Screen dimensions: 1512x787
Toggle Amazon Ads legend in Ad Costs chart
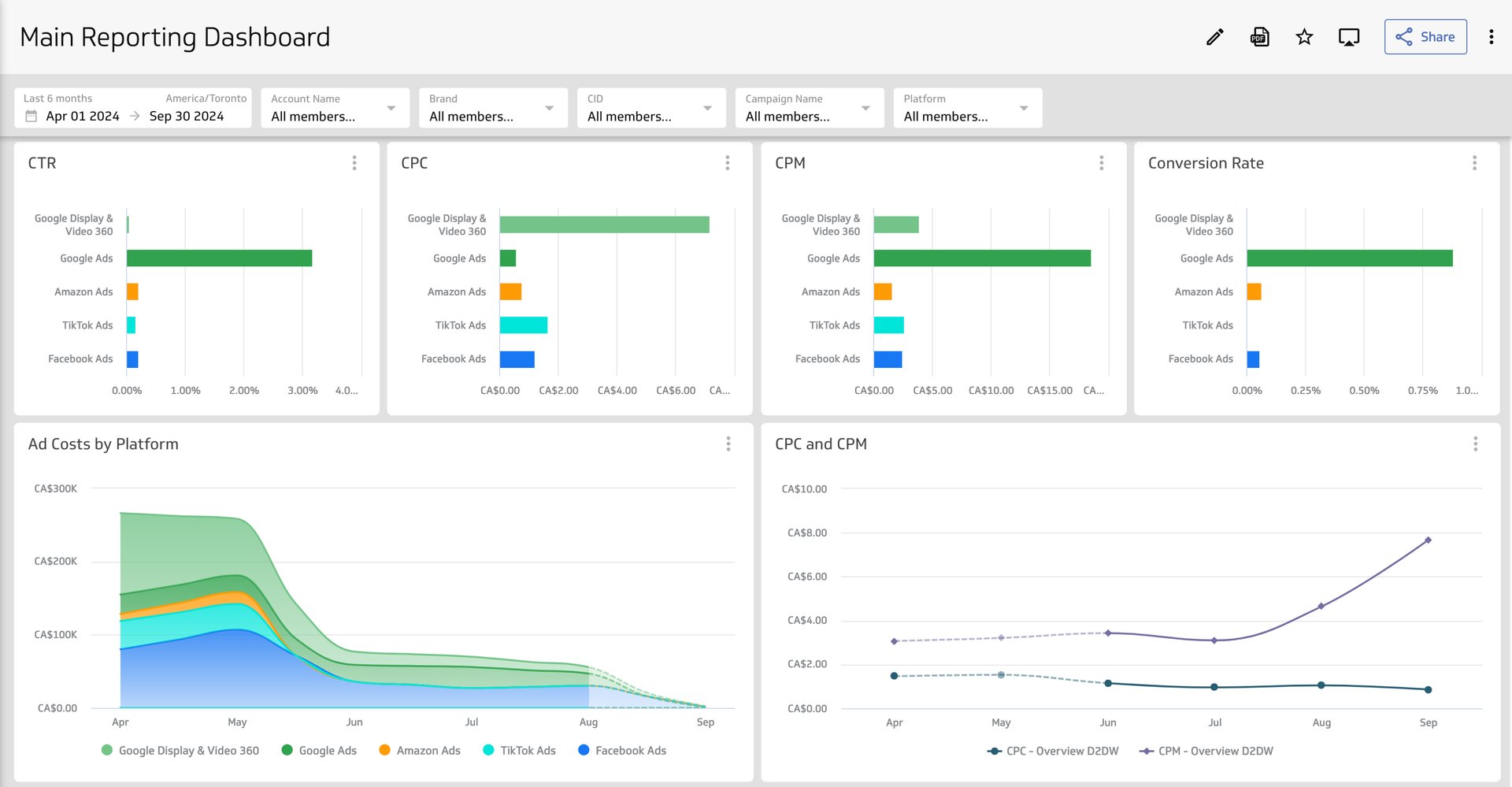[420, 751]
